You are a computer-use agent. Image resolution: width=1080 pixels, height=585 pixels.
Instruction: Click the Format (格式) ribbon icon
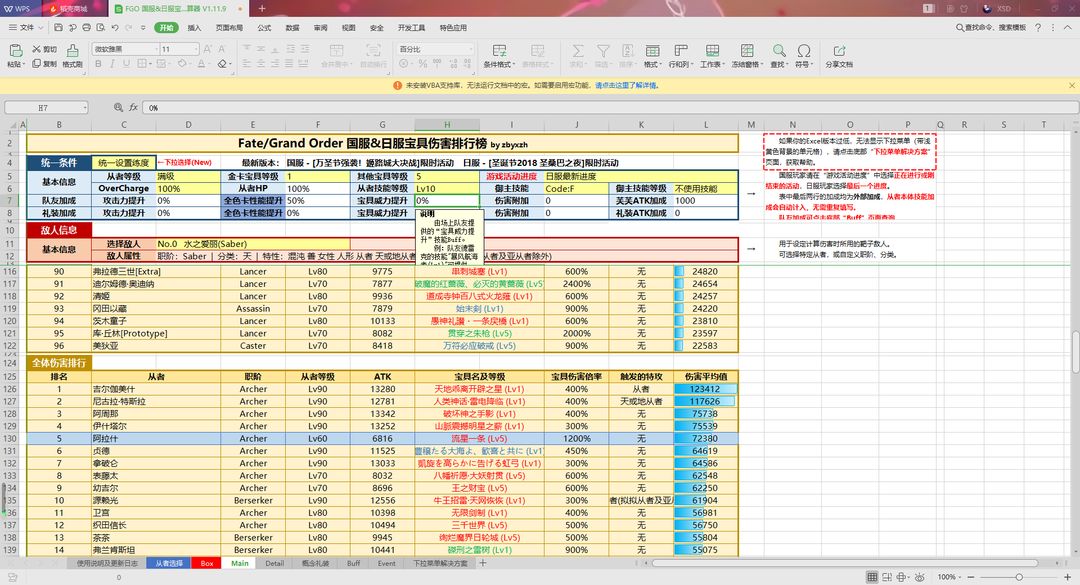click(x=652, y=50)
